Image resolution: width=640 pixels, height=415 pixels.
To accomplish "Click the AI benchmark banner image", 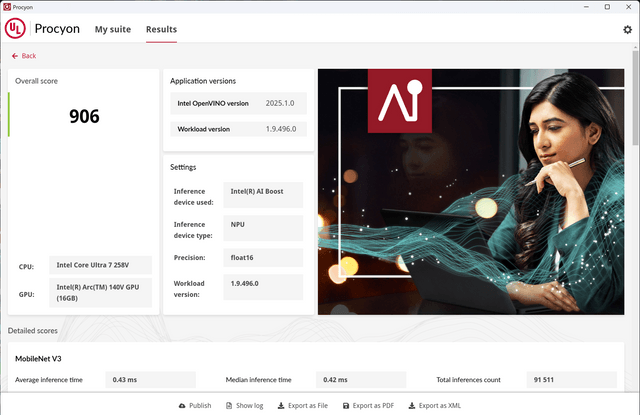I will 471,192.
